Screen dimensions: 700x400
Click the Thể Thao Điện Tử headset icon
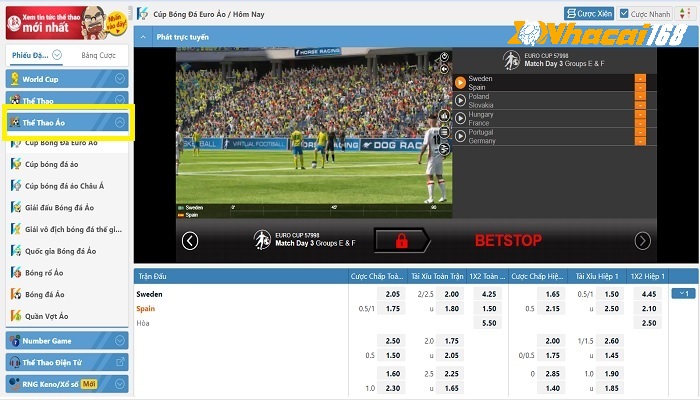[15, 362]
